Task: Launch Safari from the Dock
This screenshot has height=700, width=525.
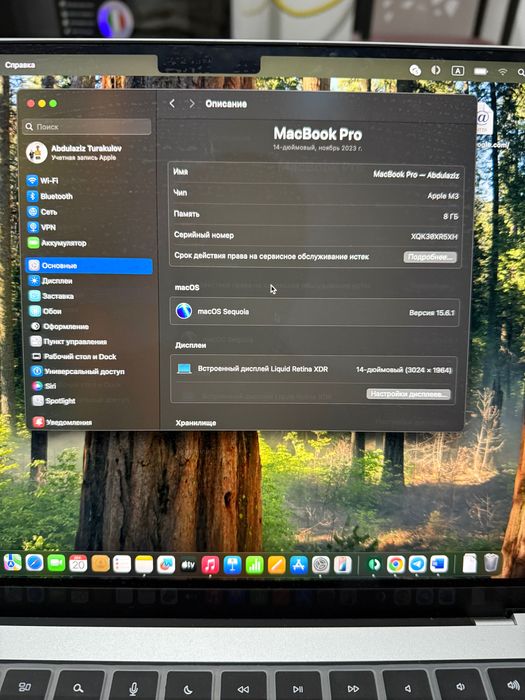Action: (34, 563)
